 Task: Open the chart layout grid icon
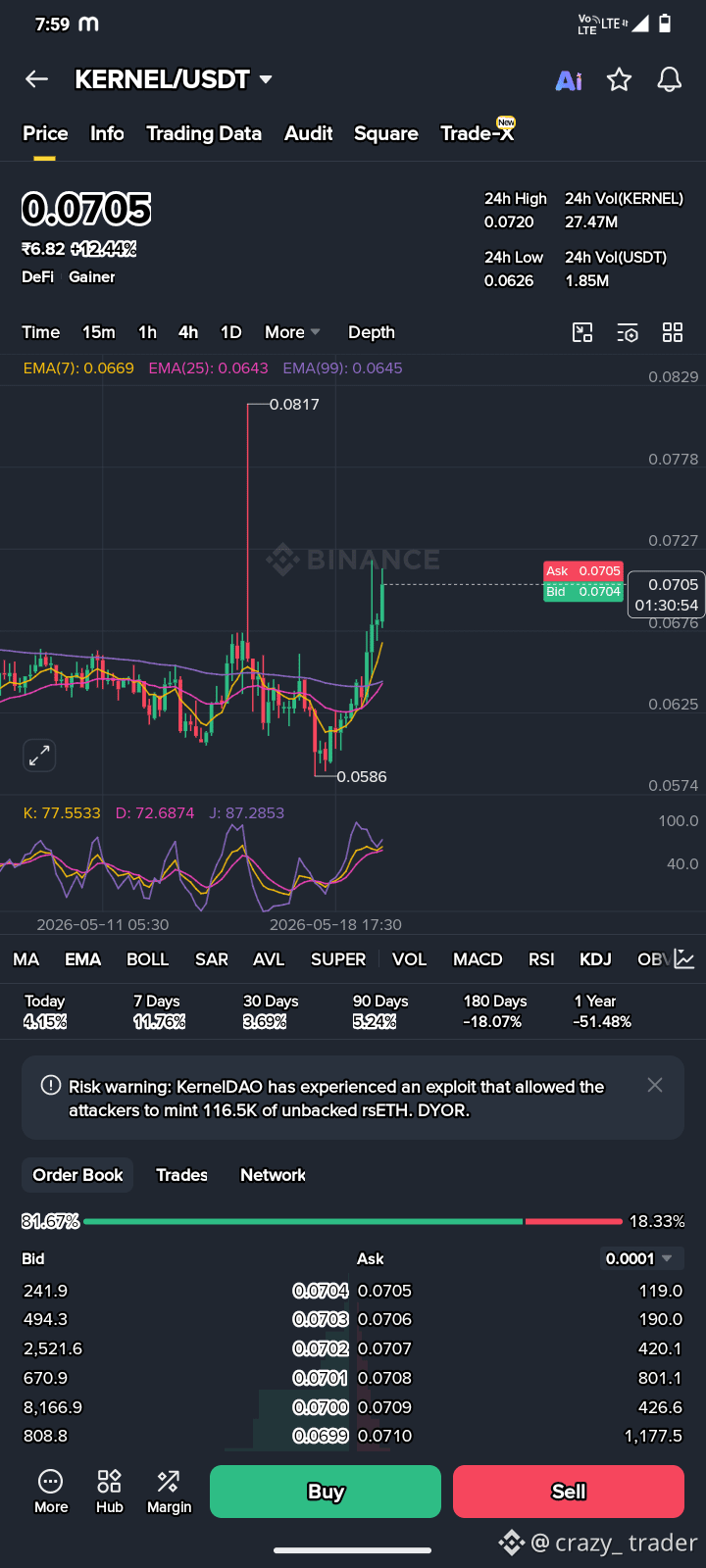pos(673,332)
